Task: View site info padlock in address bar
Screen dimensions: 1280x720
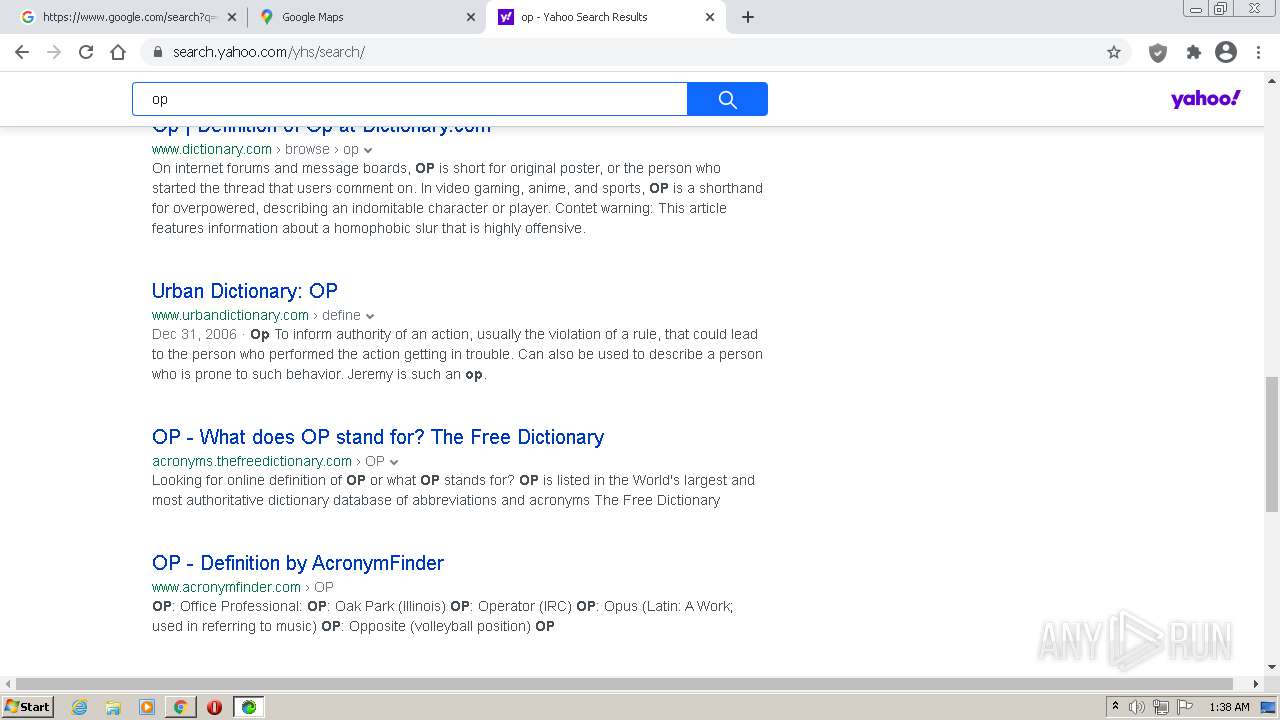Action: point(157,52)
